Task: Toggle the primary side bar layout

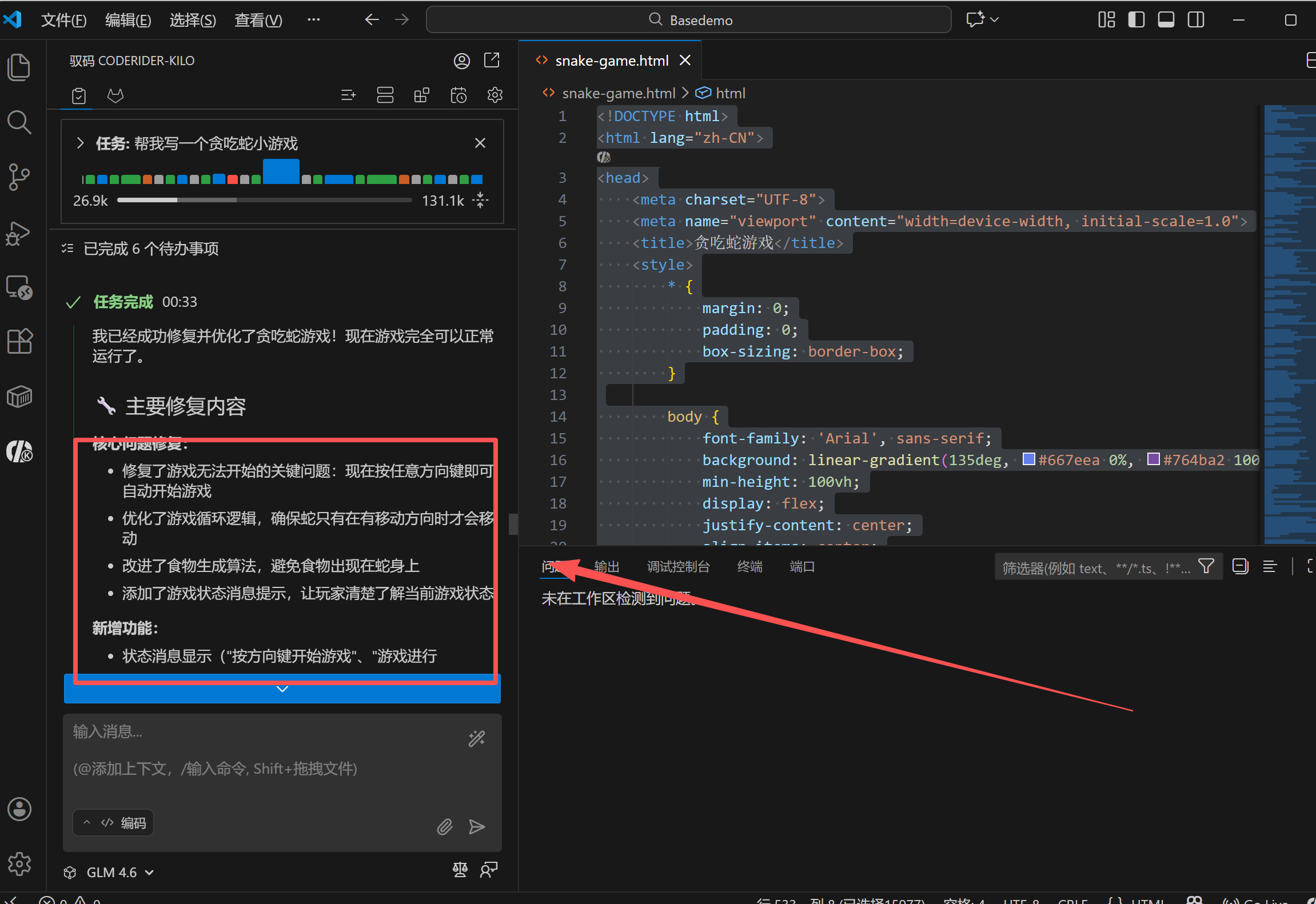Action: (1136, 20)
